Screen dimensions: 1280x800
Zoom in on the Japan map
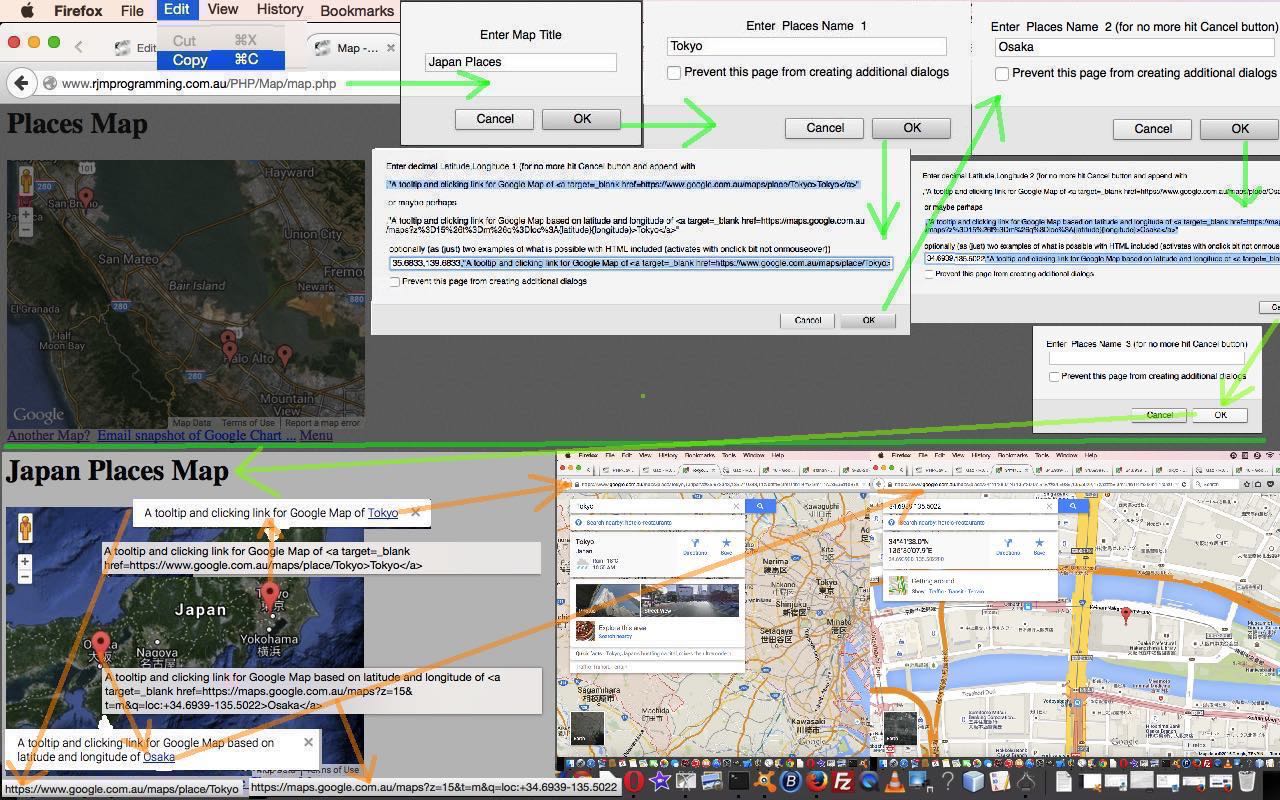(x=25, y=561)
